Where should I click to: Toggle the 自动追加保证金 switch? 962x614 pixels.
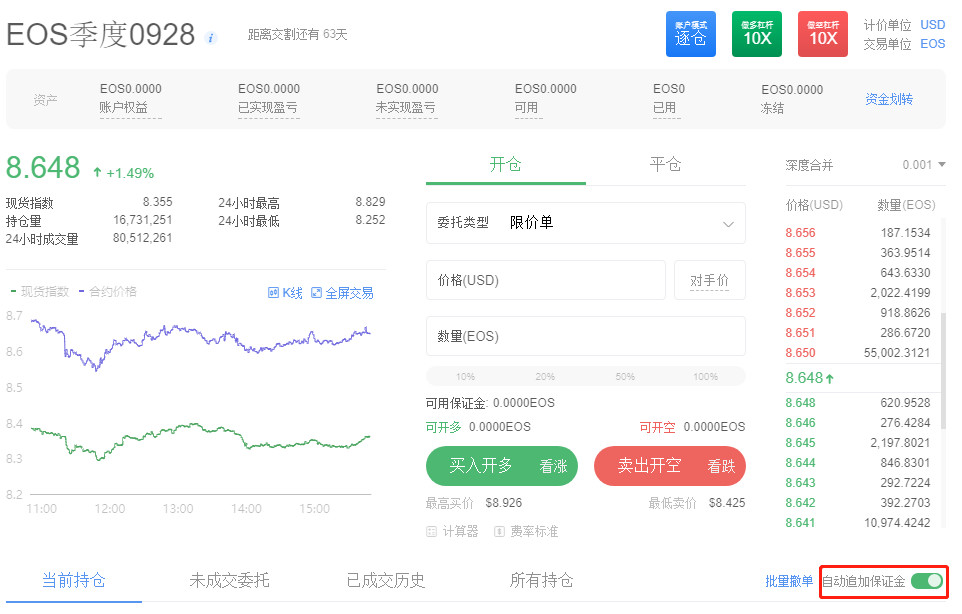pos(926,581)
